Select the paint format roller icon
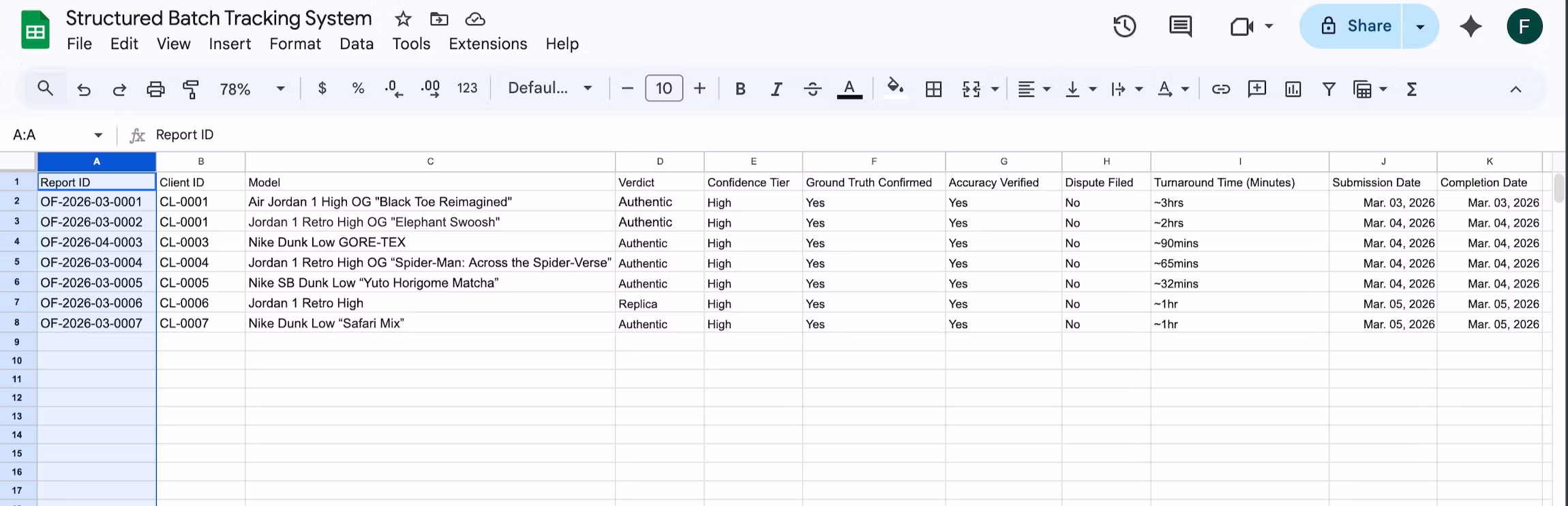1568x506 pixels. tap(191, 89)
